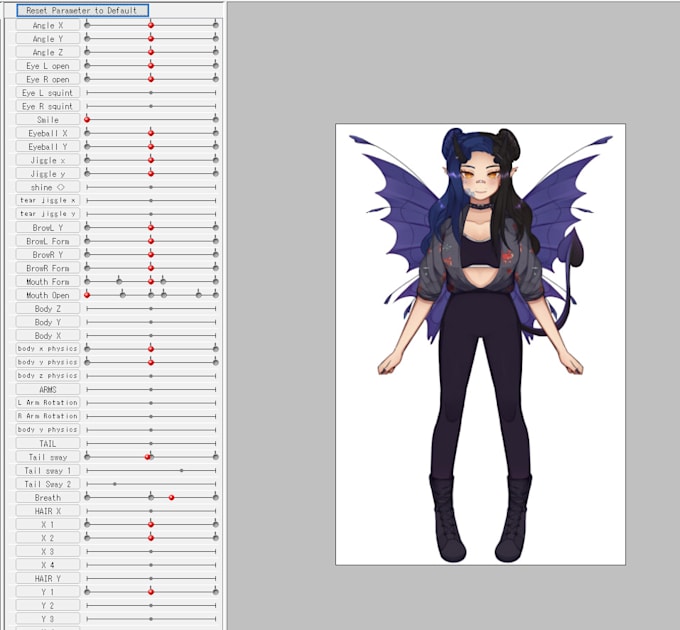Click the handle on the Tail Sway 2 slider

click(114, 483)
